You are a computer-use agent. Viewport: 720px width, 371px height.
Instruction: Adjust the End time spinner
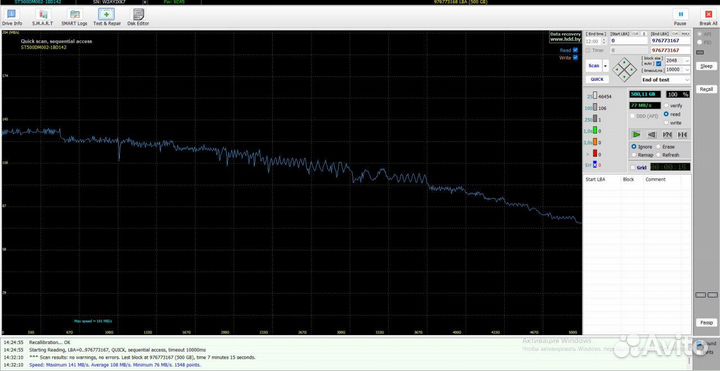click(x=604, y=41)
